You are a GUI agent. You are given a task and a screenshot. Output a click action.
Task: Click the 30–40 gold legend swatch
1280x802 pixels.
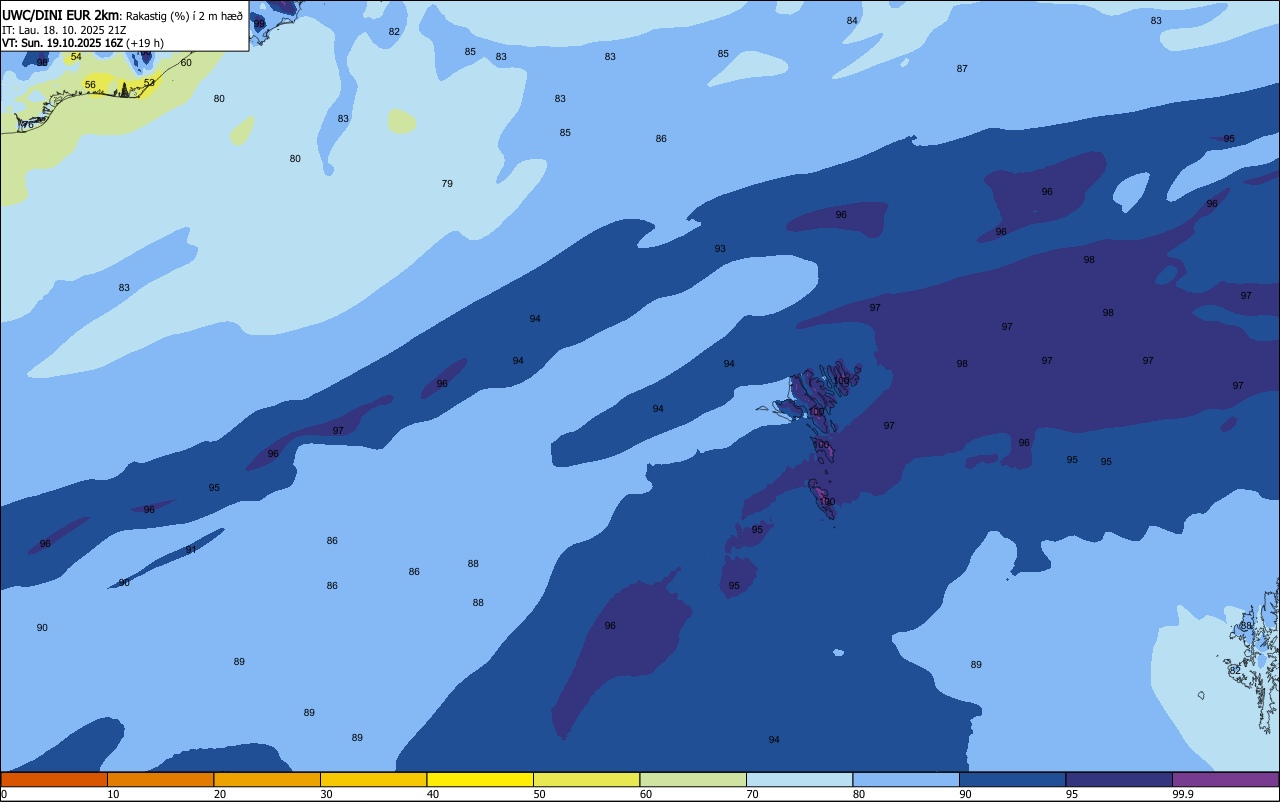point(373,779)
